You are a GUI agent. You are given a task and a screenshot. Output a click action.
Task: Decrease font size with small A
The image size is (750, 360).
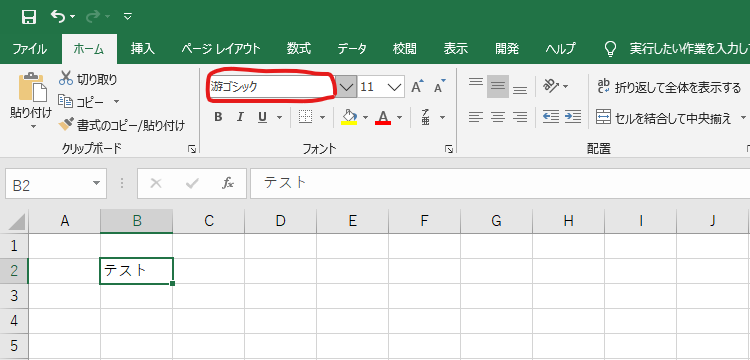(x=439, y=86)
